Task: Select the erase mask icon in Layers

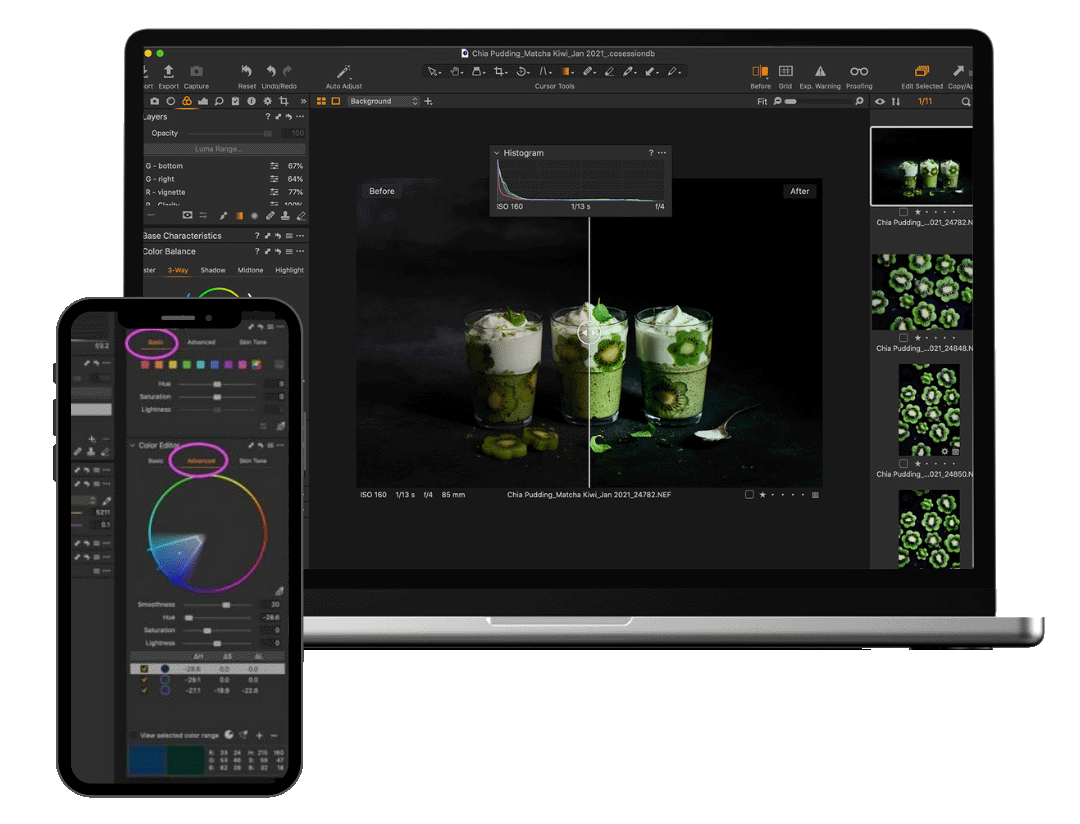Action: pos(300,216)
